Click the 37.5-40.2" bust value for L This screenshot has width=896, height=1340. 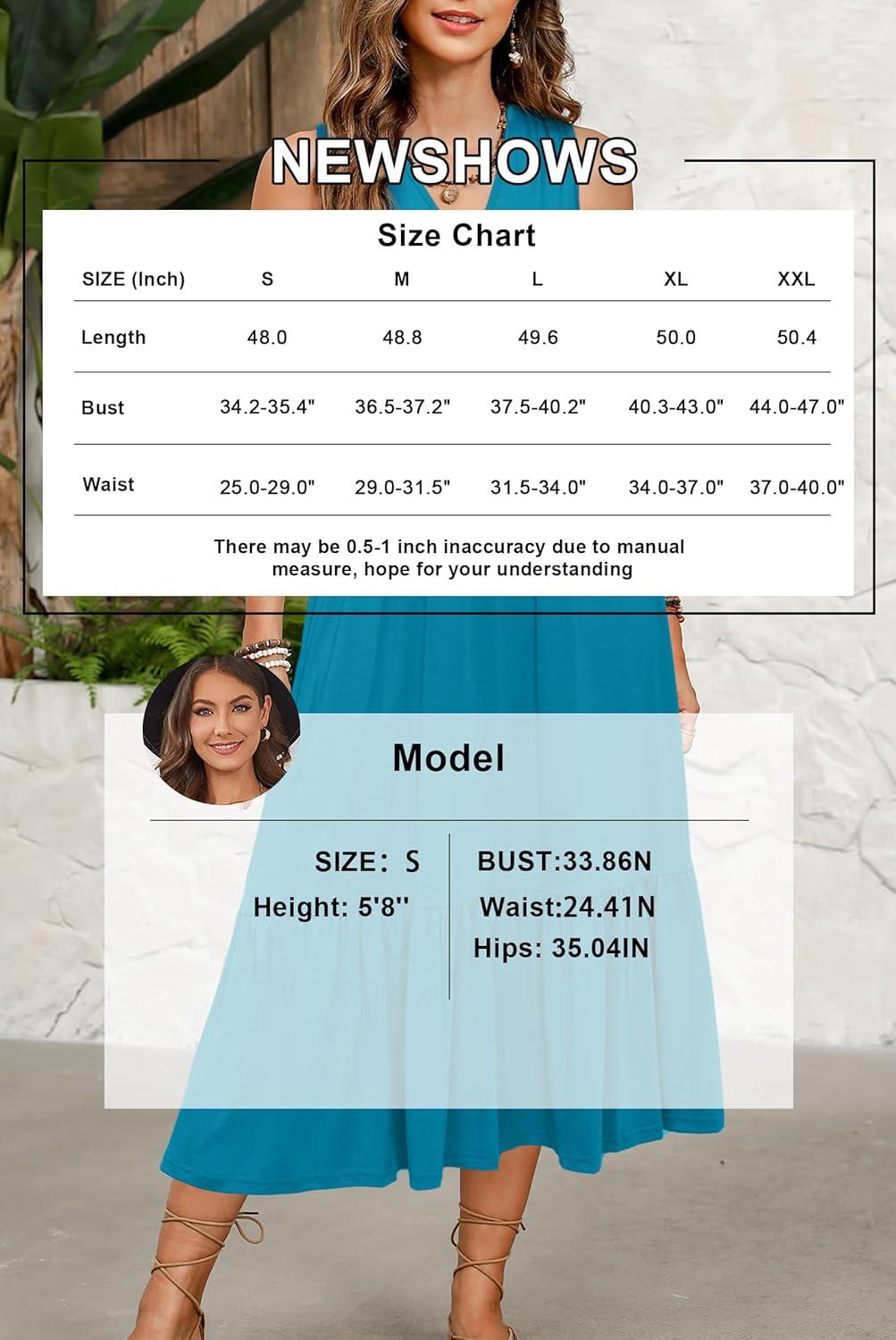coord(538,407)
